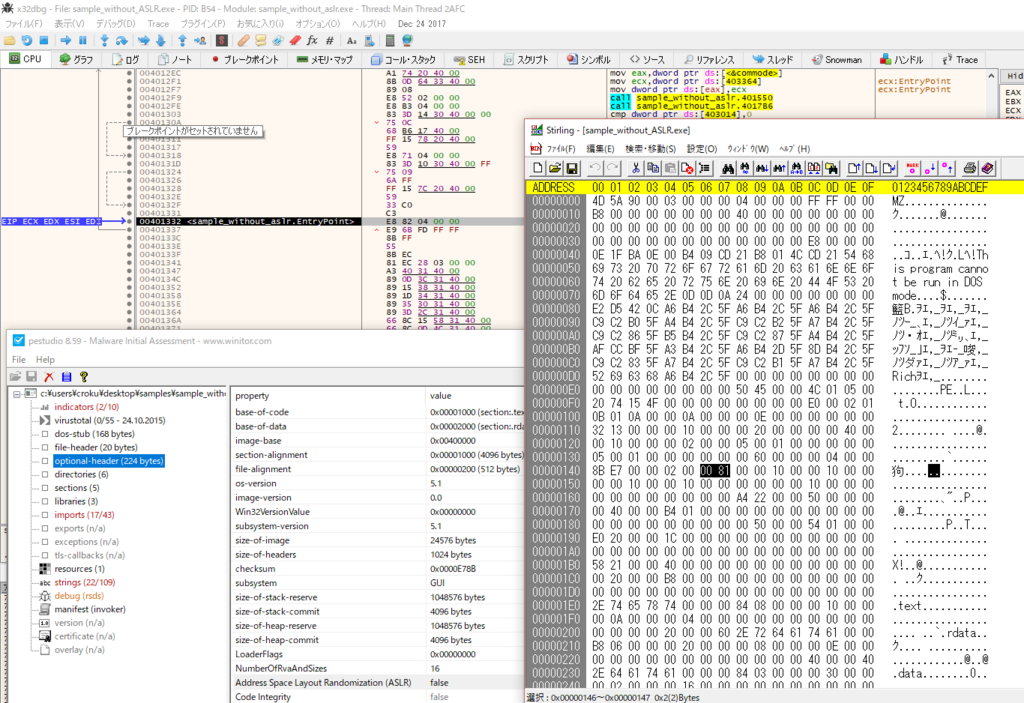This screenshot has height=703, width=1024.
Task: Search with first Stirling binoculars icon
Action: [728, 169]
